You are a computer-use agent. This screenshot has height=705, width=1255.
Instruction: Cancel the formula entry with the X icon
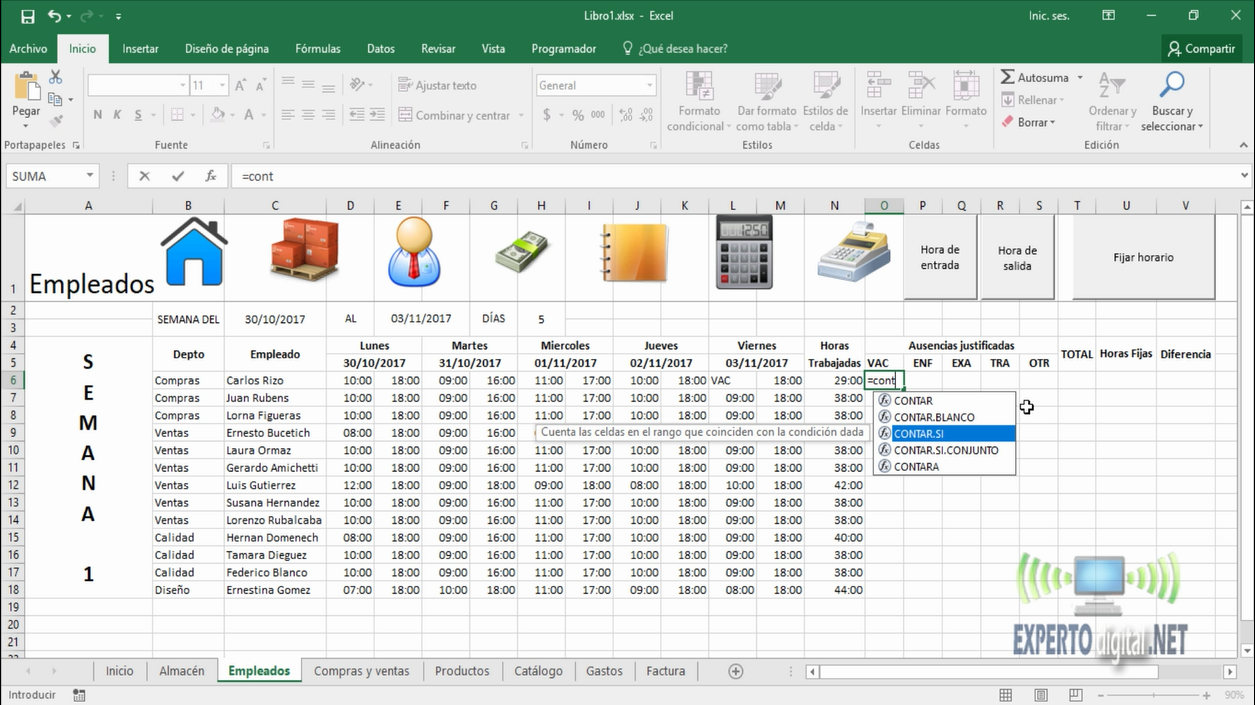(x=145, y=176)
